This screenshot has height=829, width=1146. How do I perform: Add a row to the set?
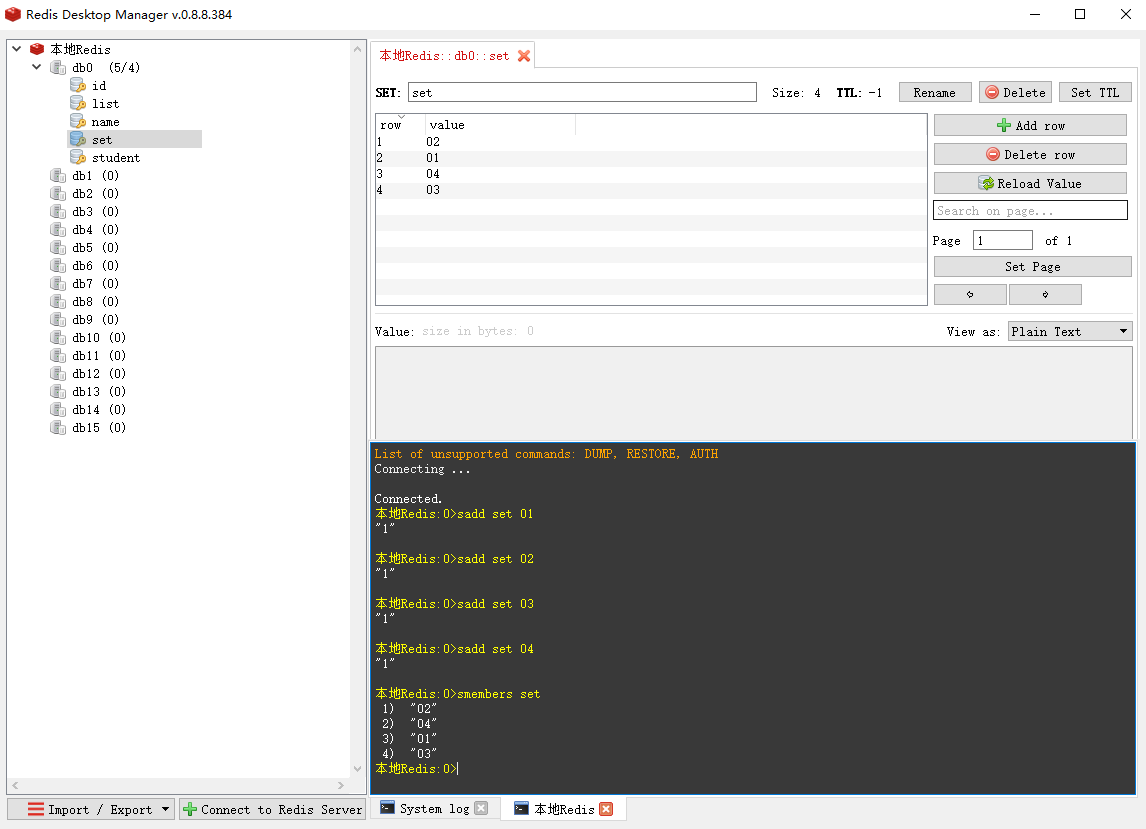(1031, 125)
